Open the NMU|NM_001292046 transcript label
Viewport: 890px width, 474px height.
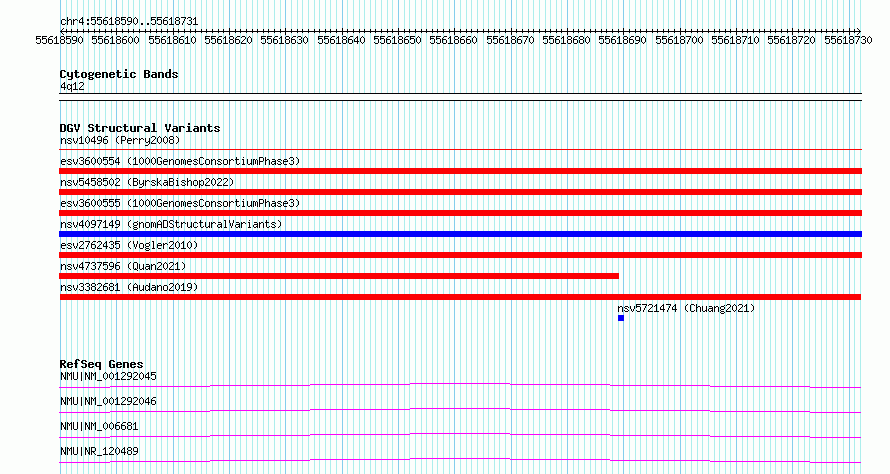click(108, 401)
